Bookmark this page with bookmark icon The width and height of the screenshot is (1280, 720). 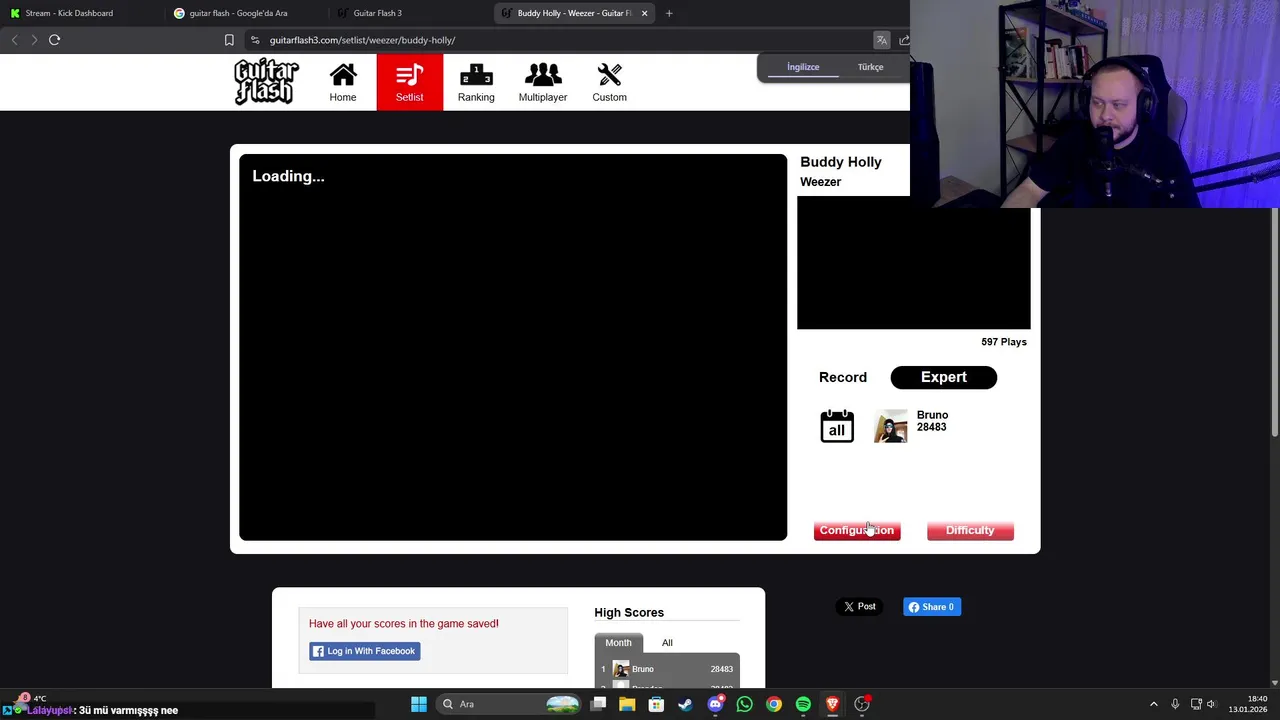click(x=229, y=40)
